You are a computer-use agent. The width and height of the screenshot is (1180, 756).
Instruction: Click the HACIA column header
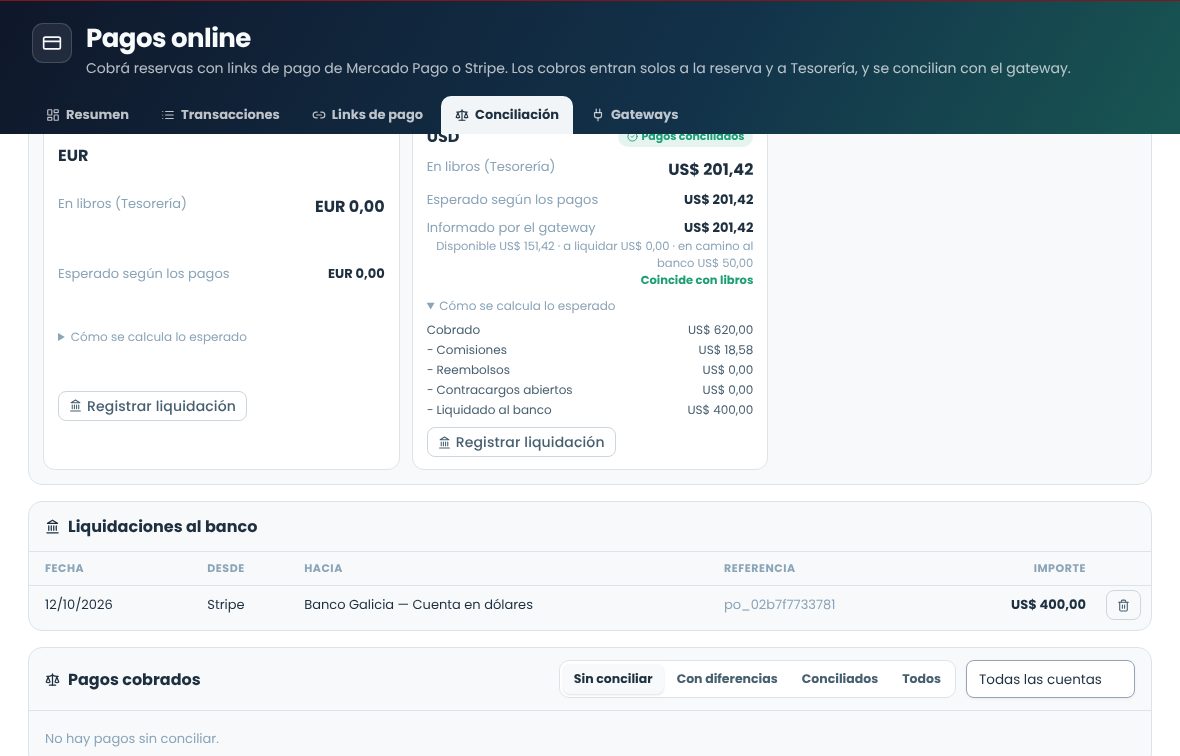coord(323,569)
